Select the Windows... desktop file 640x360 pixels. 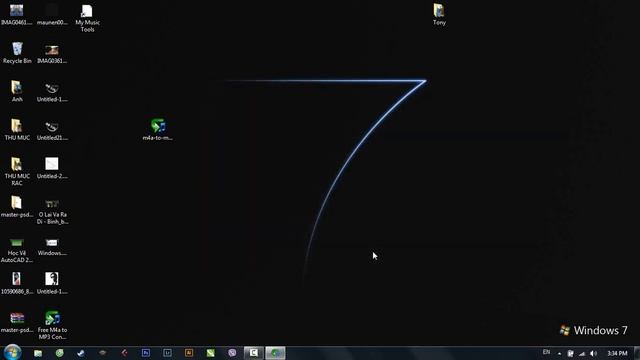click(52, 246)
